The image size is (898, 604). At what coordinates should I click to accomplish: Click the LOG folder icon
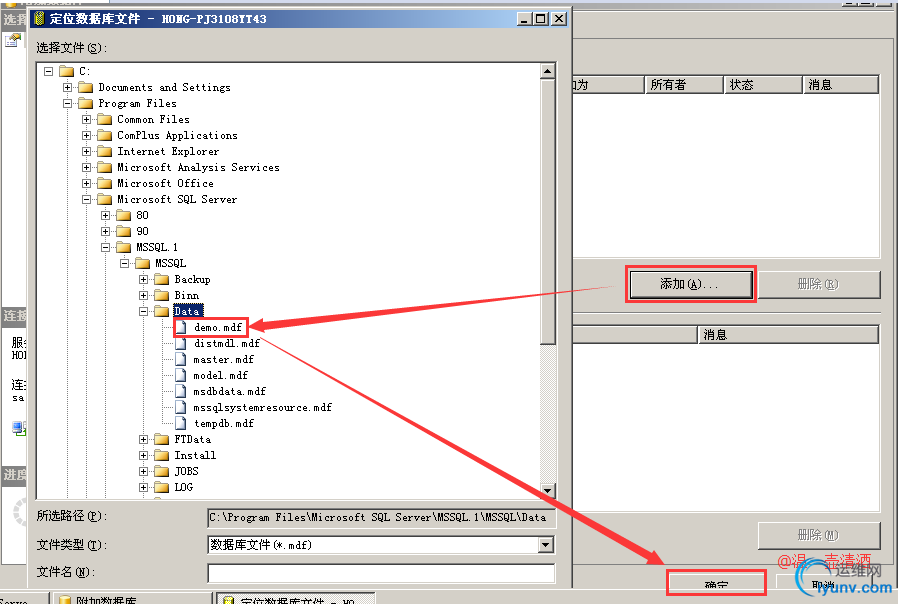162,488
